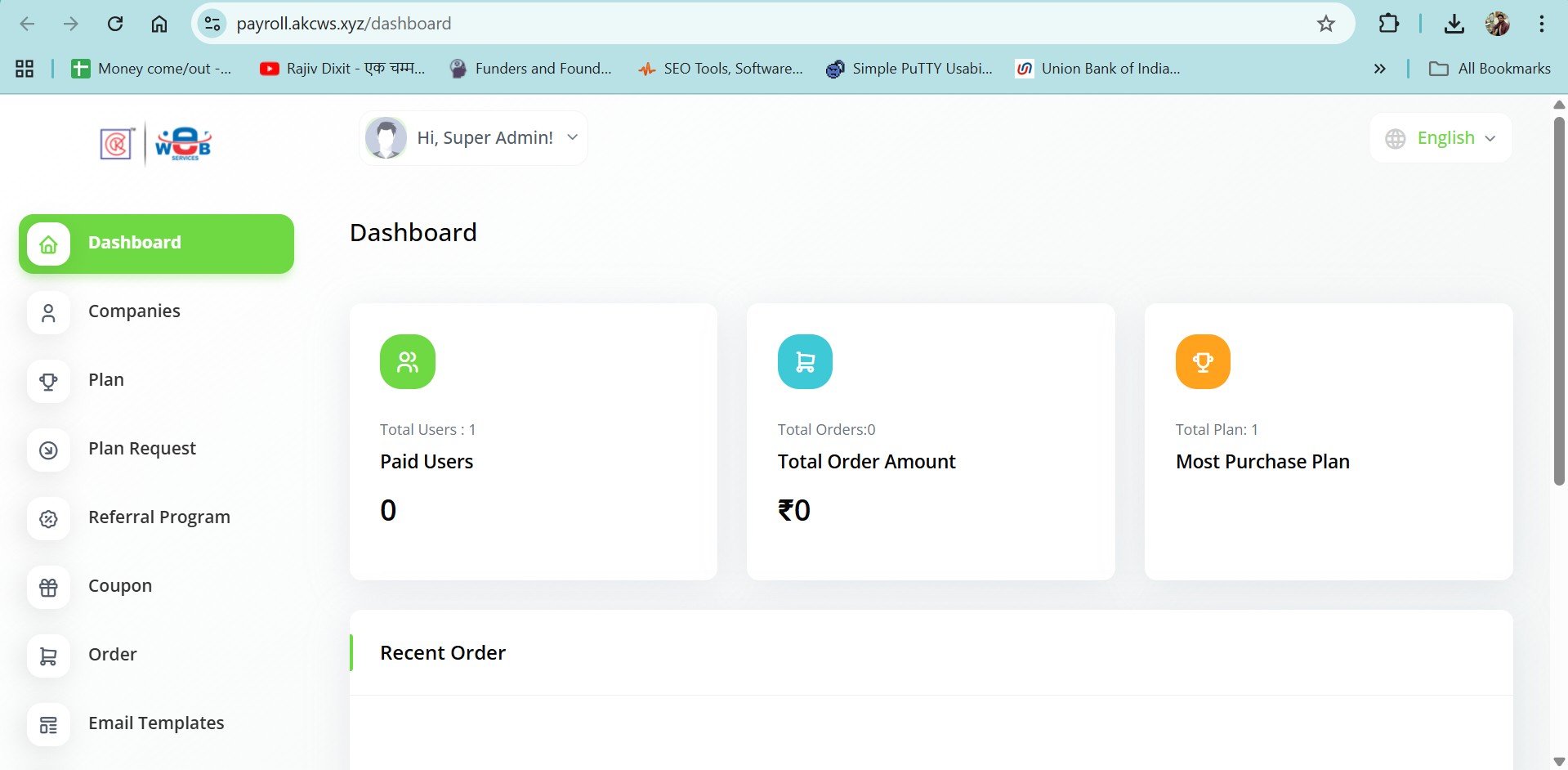Show more bookmarks chevron
Viewport: 1568px width, 770px height.
[x=1379, y=69]
